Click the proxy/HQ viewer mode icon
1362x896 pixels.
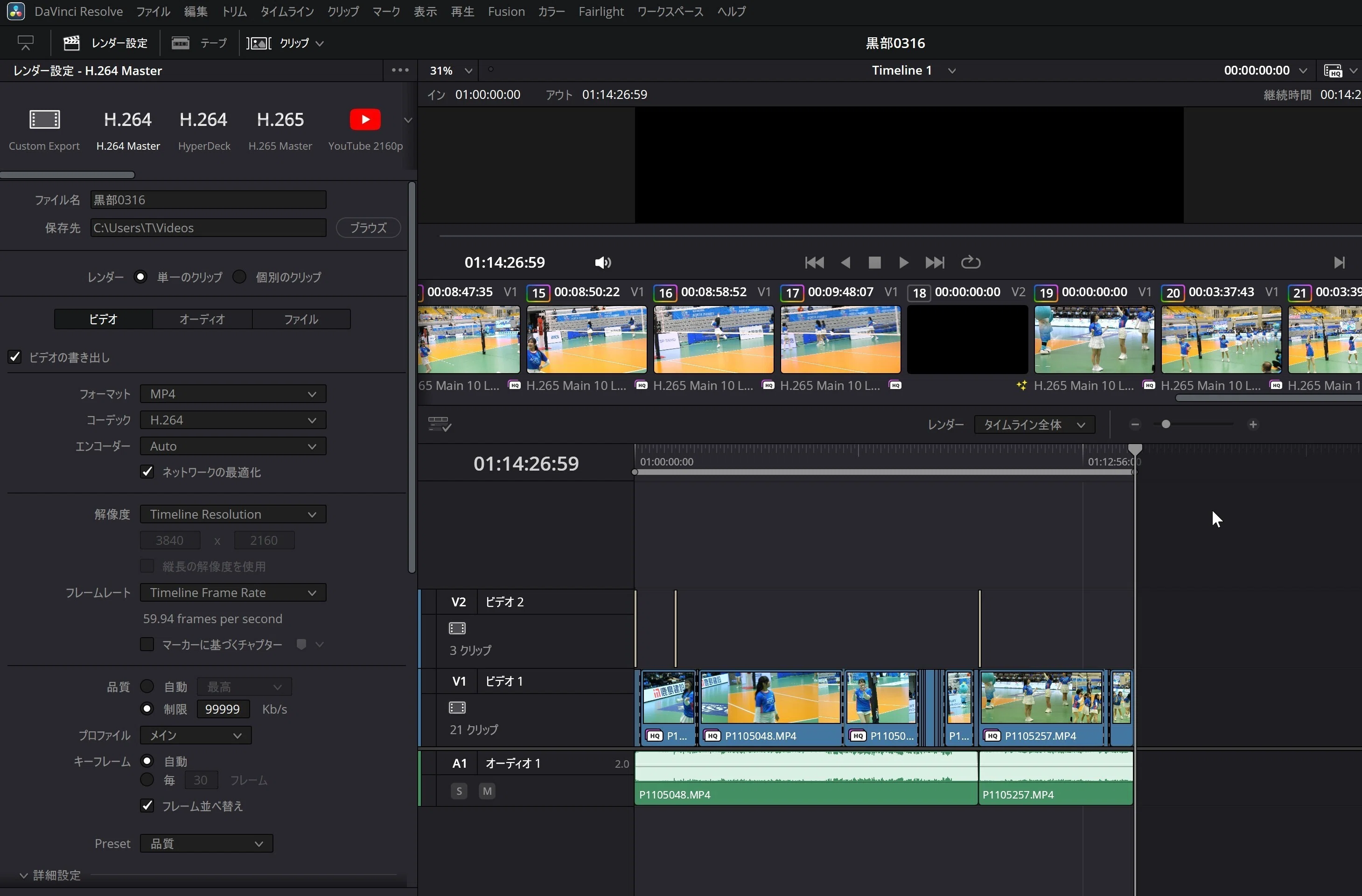click(1334, 70)
